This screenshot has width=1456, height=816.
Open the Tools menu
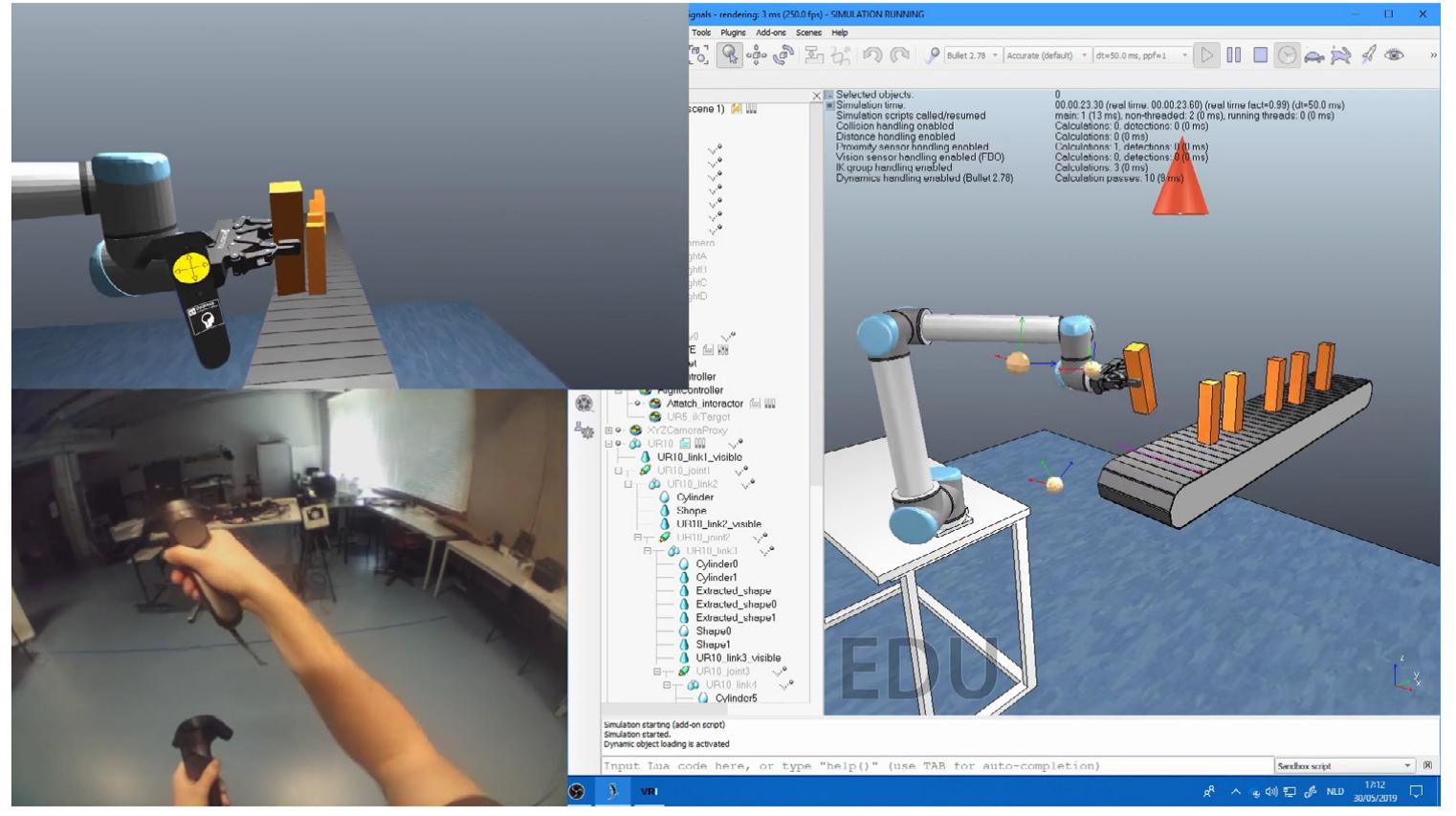(701, 33)
